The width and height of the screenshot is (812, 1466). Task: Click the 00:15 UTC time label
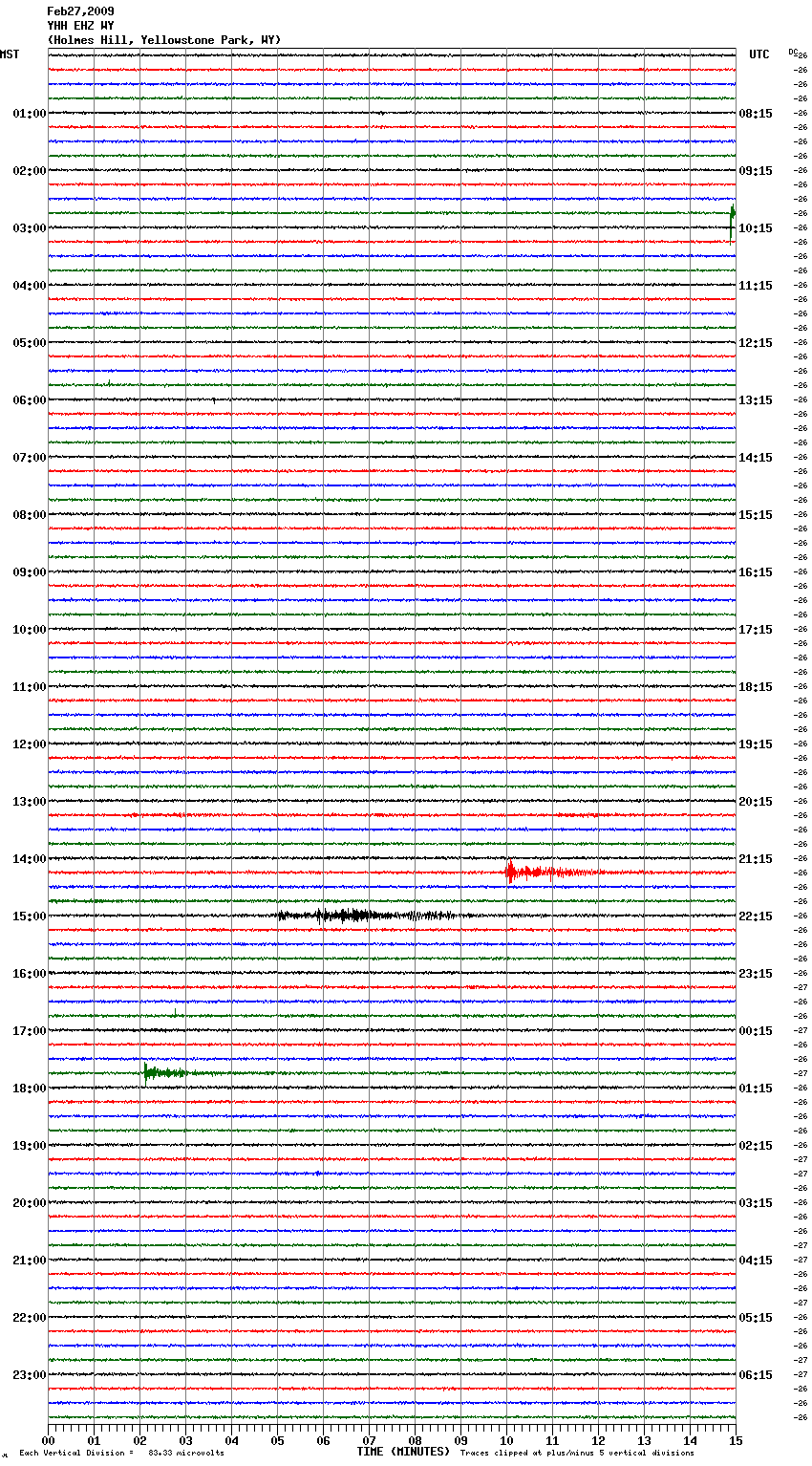[x=756, y=1031]
